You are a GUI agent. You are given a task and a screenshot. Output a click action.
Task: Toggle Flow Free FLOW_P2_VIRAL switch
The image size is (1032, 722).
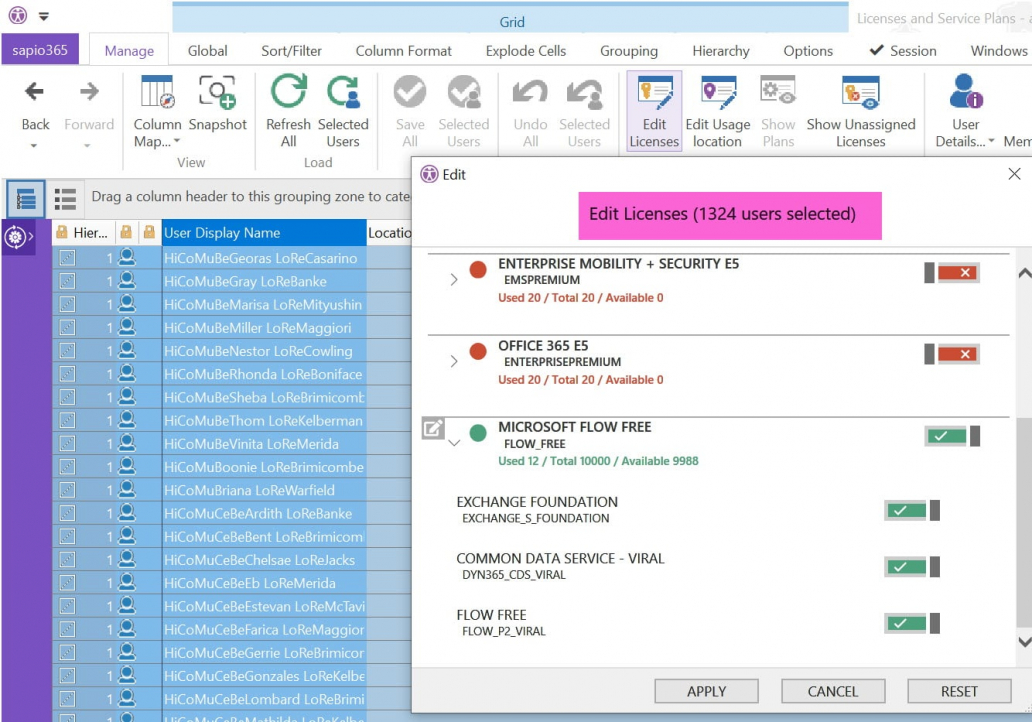click(x=912, y=623)
